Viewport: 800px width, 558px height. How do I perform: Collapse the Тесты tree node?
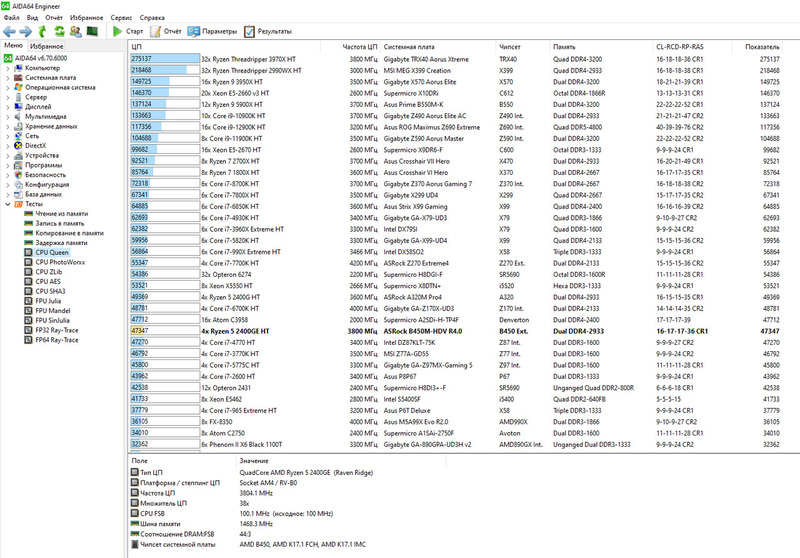tap(8, 204)
